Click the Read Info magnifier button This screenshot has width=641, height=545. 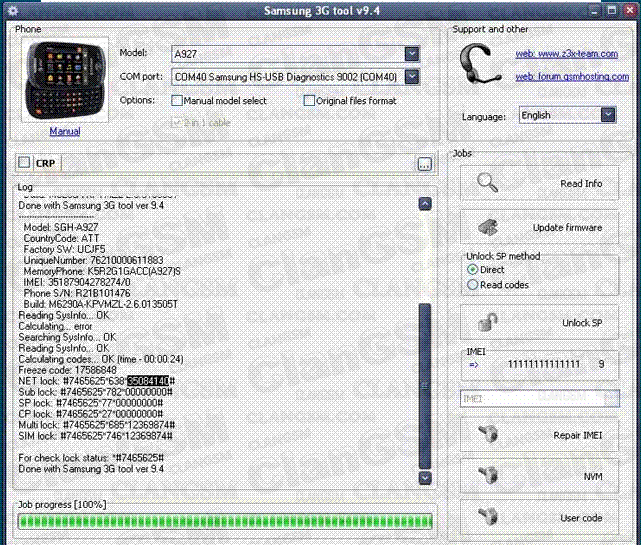click(x=539, y=183)
